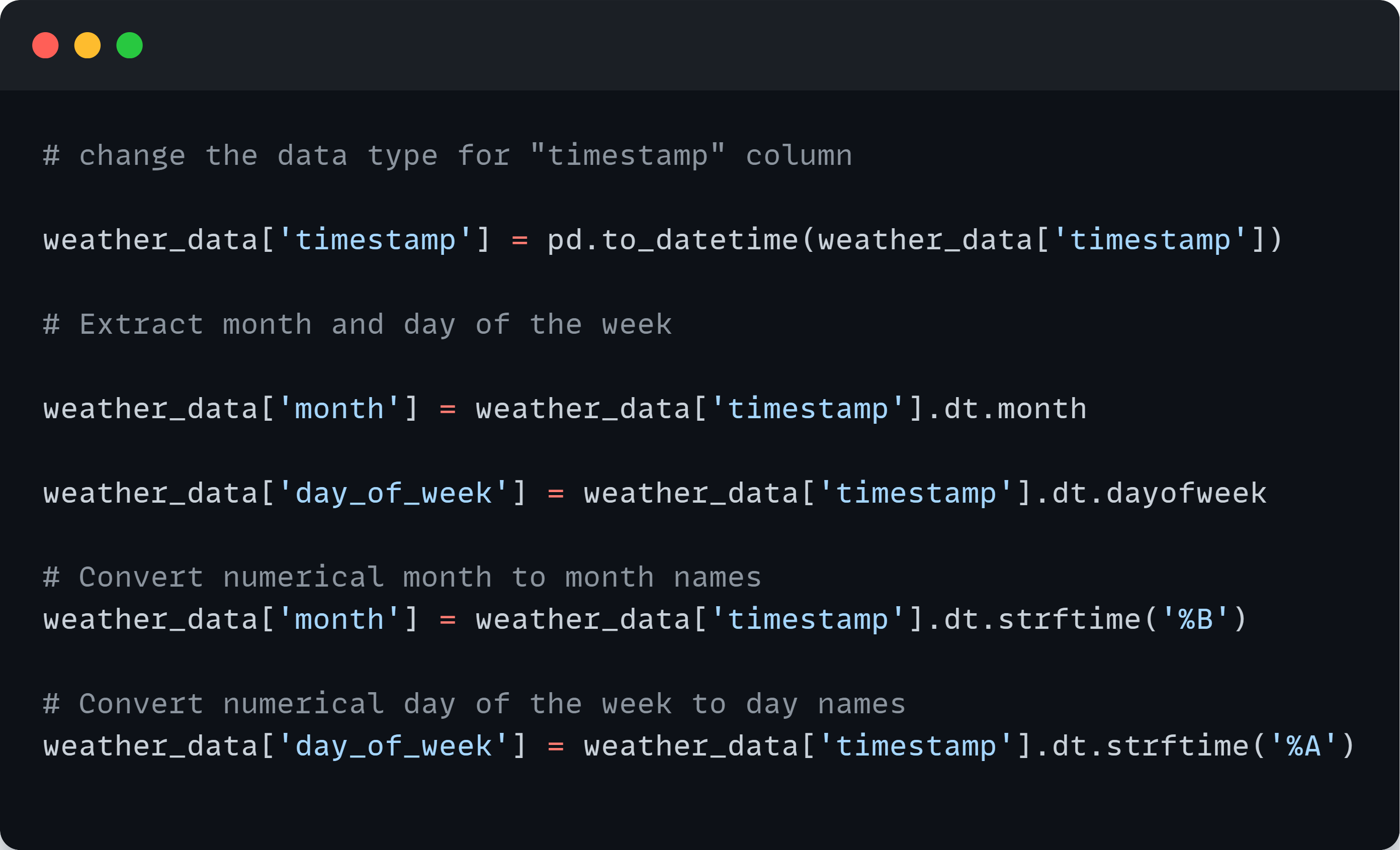Click the .dt.month attribute text
This screenshot has width=1400, height=850.
click(1006, 409)
